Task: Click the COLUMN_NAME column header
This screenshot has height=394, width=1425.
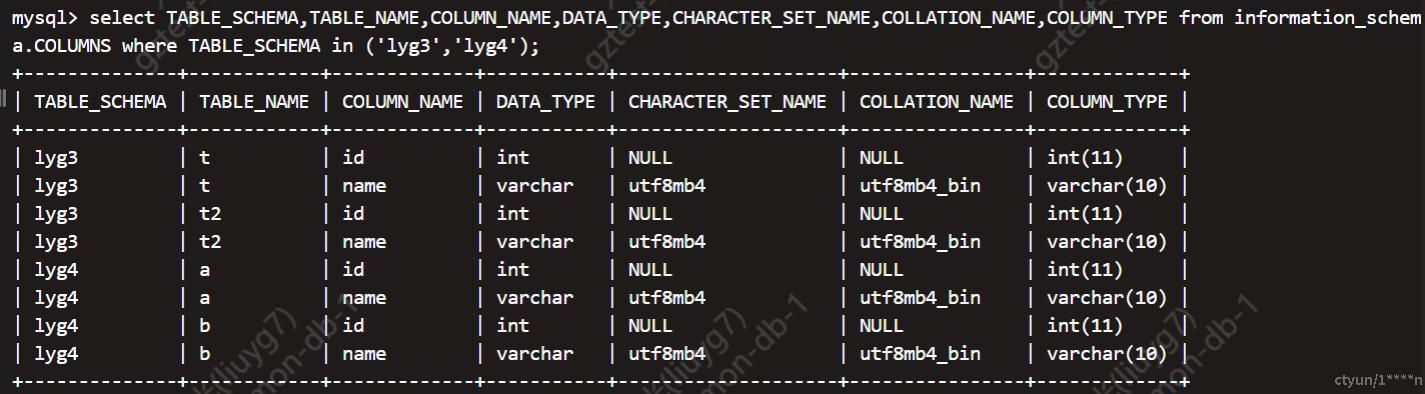Action: coord(402,102)
